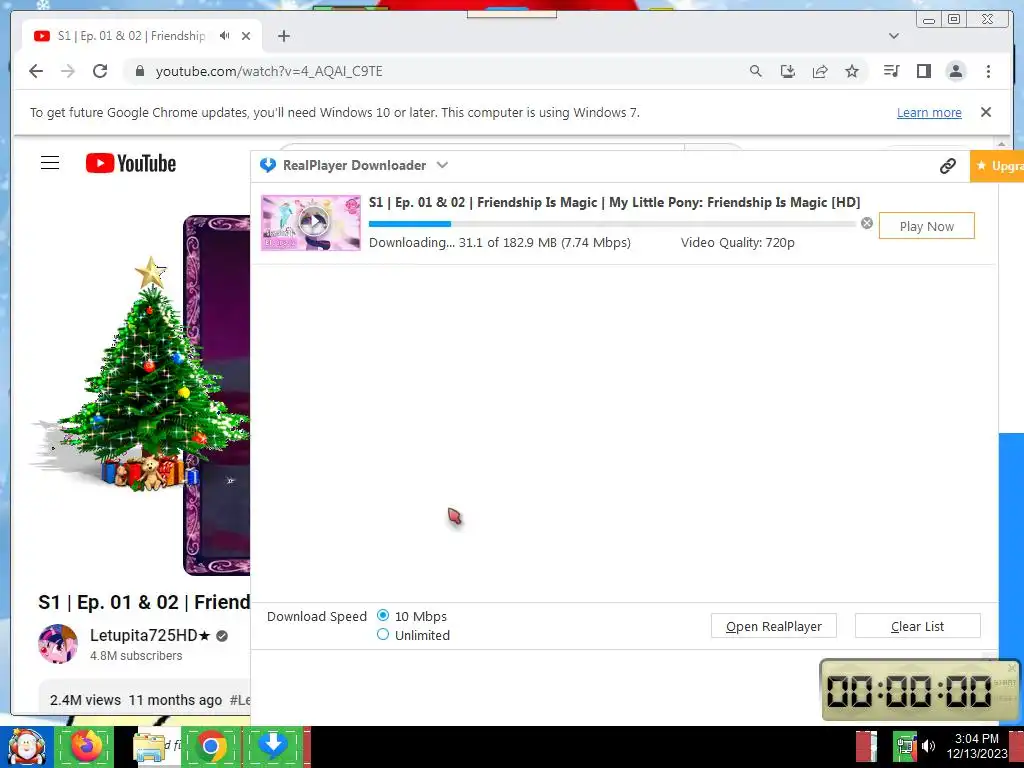The width and height of the screenshot is (1024, 768).
Task: Go to YouTube home via logo
Action: (131, 163)
